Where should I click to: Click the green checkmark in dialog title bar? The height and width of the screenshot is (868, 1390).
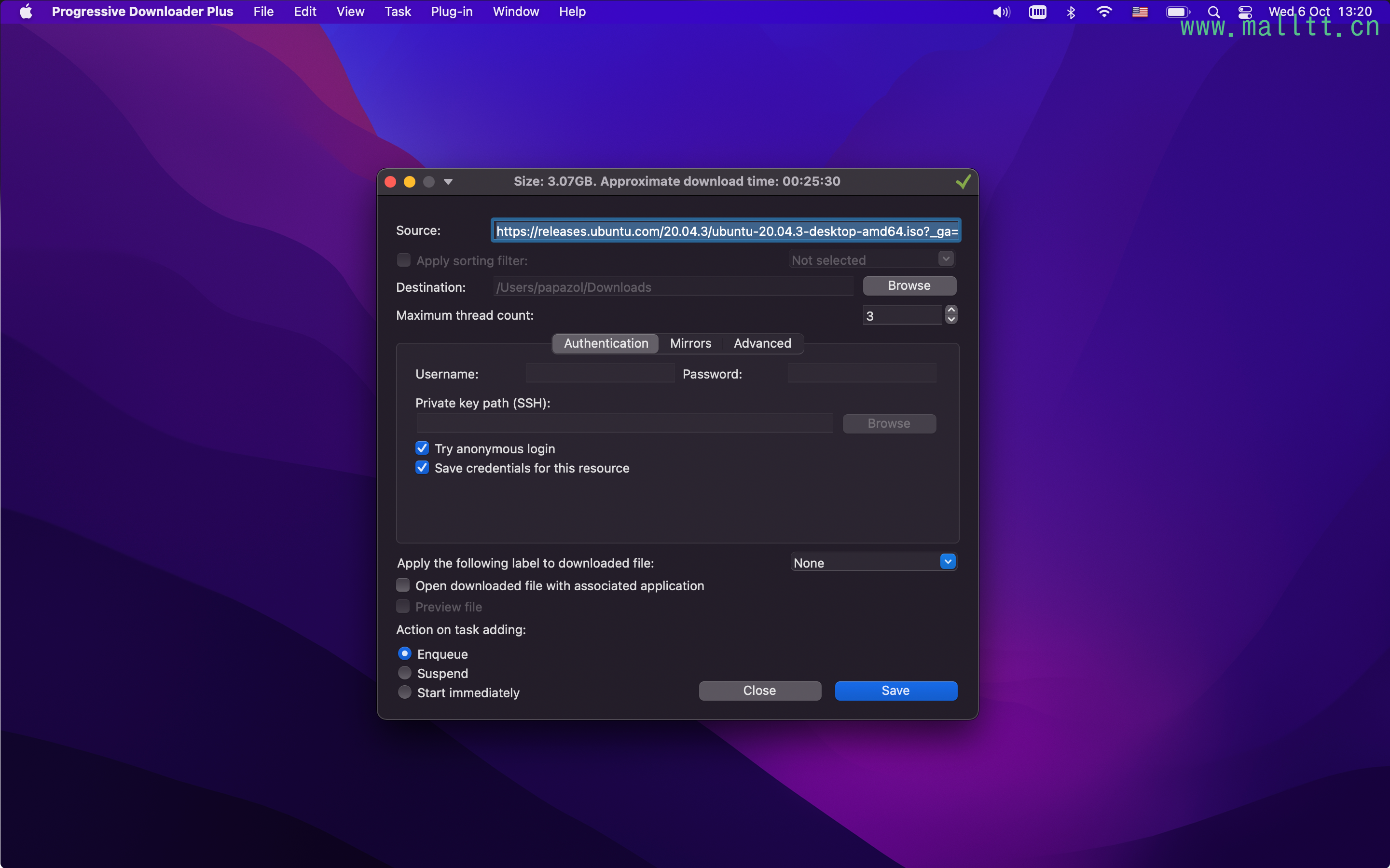point(963,181)
